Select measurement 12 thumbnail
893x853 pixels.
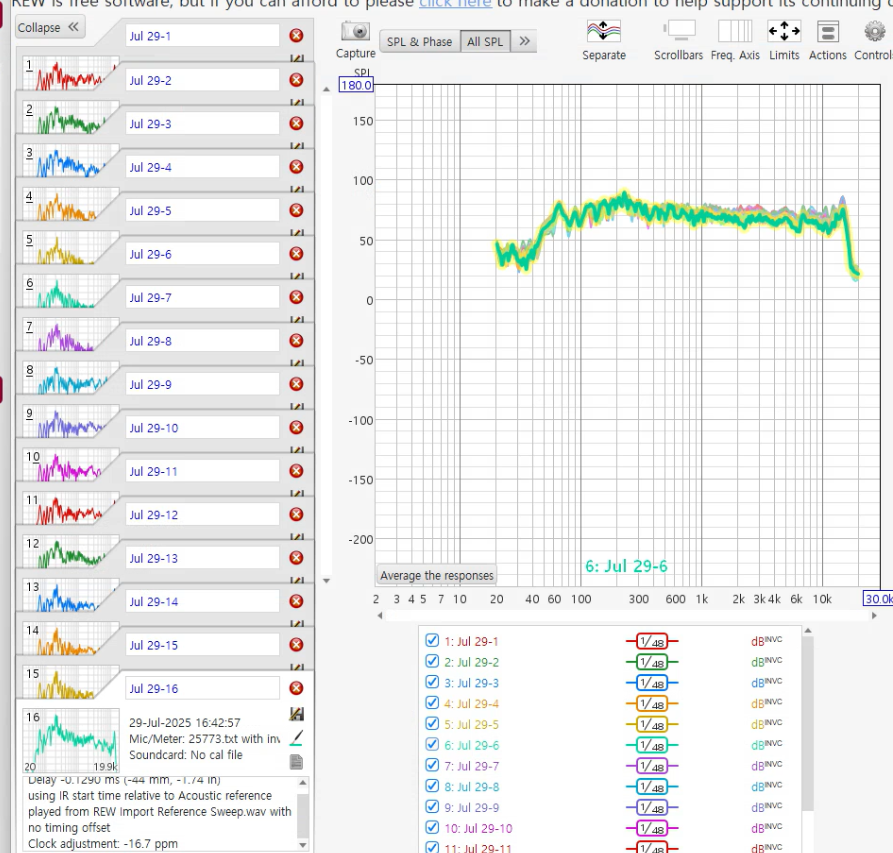pos(71,551)
